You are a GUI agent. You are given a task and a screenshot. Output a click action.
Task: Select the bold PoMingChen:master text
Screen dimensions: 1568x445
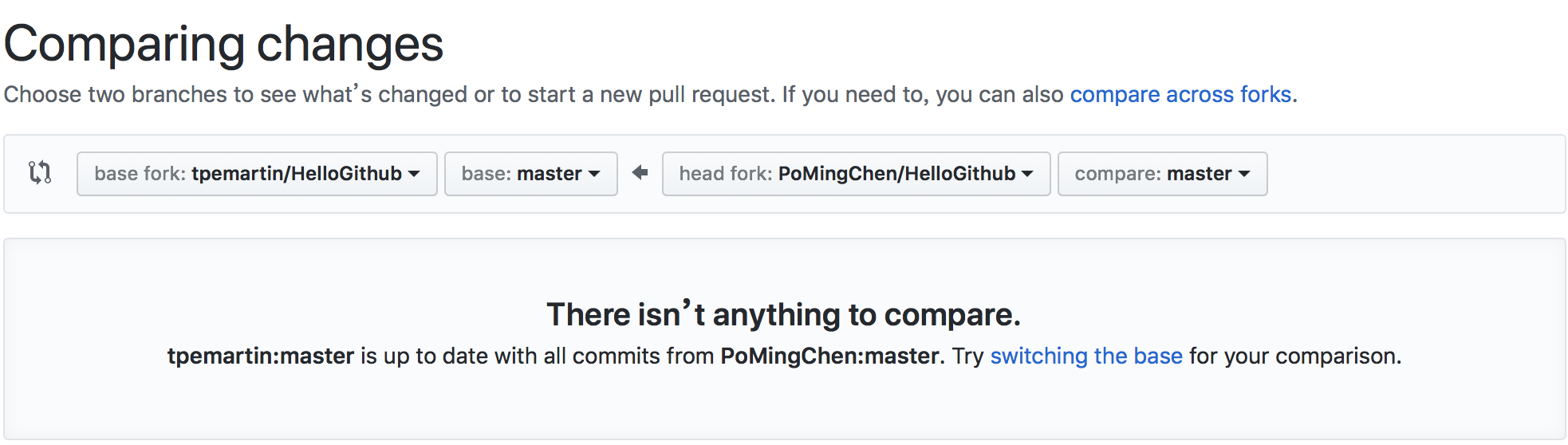tap(829, 356)
